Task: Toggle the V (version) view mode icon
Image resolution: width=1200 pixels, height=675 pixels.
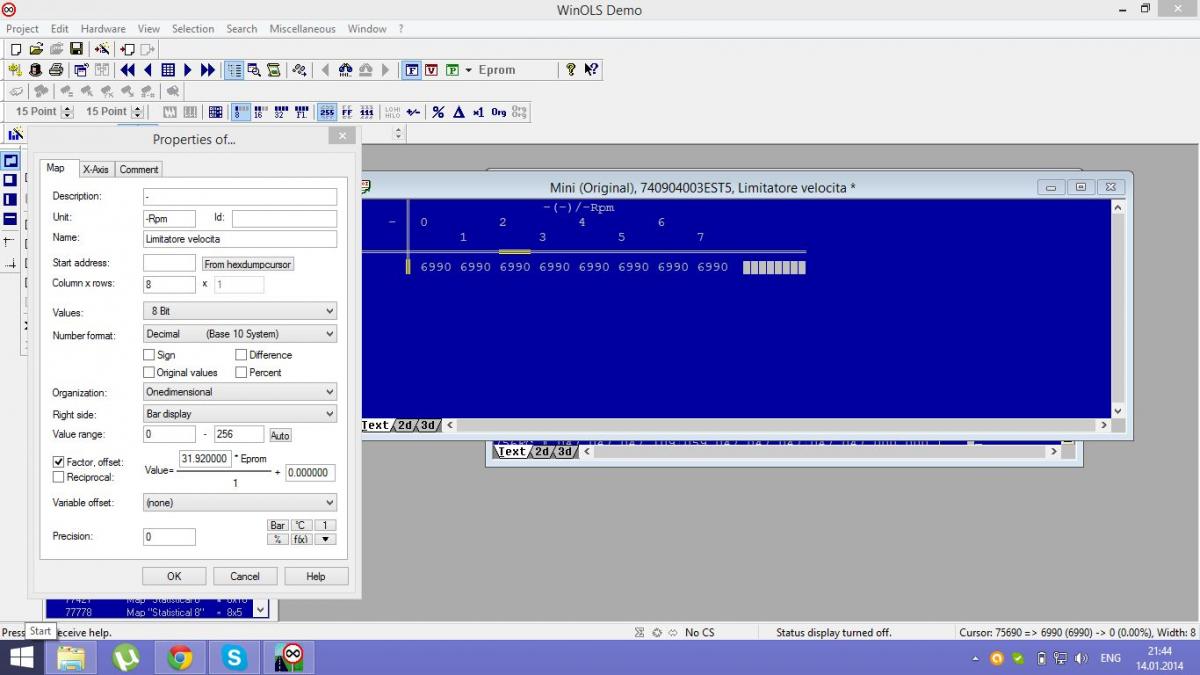Action: coord(431,70)
